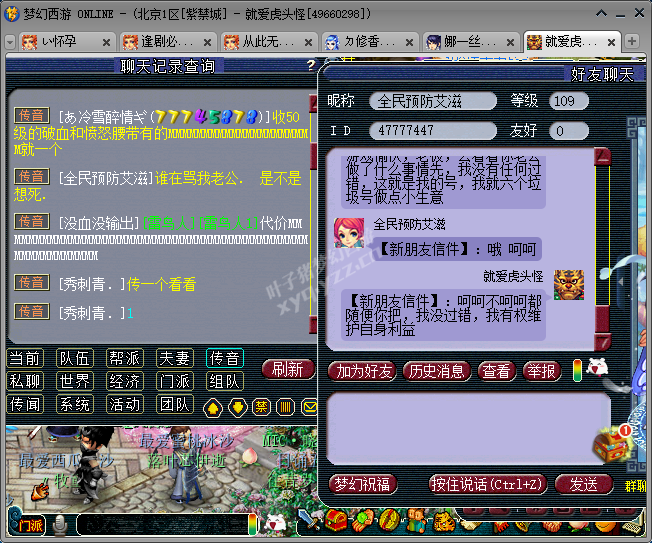Select the 组队 channel filter
The width and height of the screenshot is (652, 543).
(x=225, y=381)
